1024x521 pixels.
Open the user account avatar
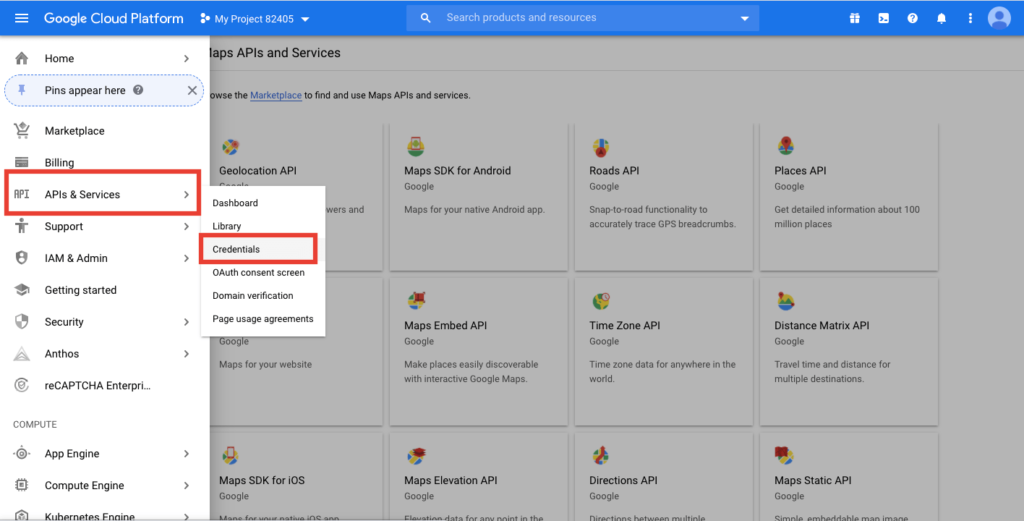(x=999, y=18)
